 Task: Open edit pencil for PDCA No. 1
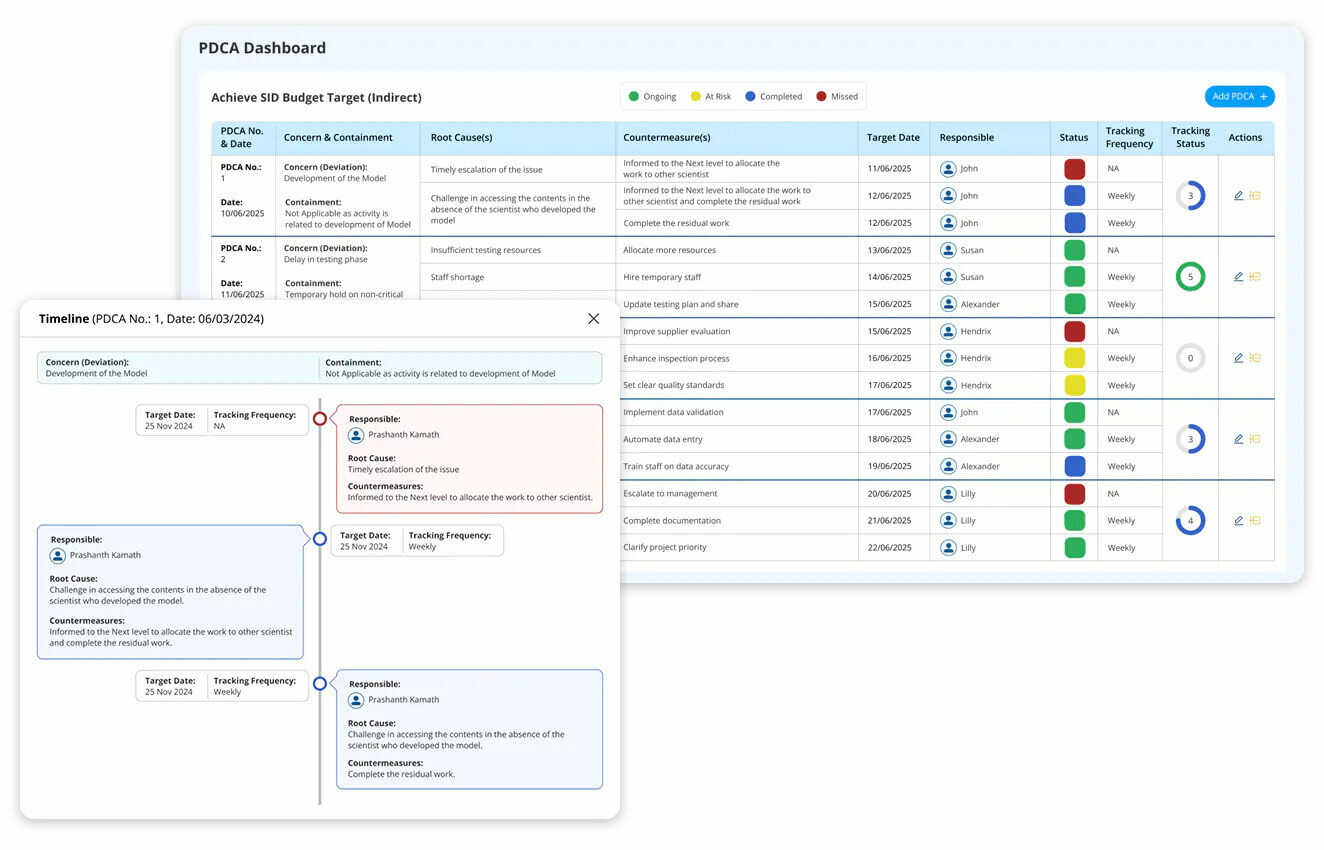(x=1238, y=196)
